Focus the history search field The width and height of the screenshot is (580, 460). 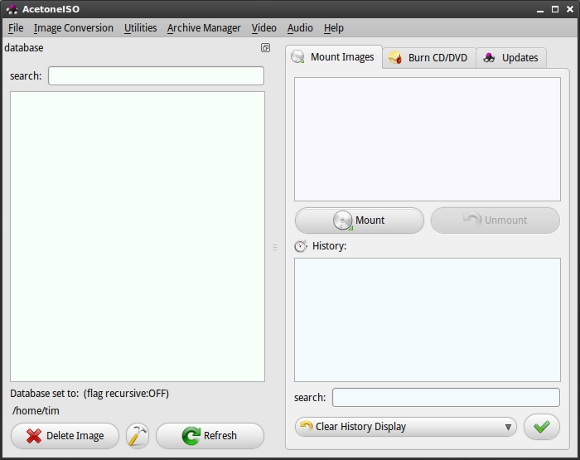(446, 398)
